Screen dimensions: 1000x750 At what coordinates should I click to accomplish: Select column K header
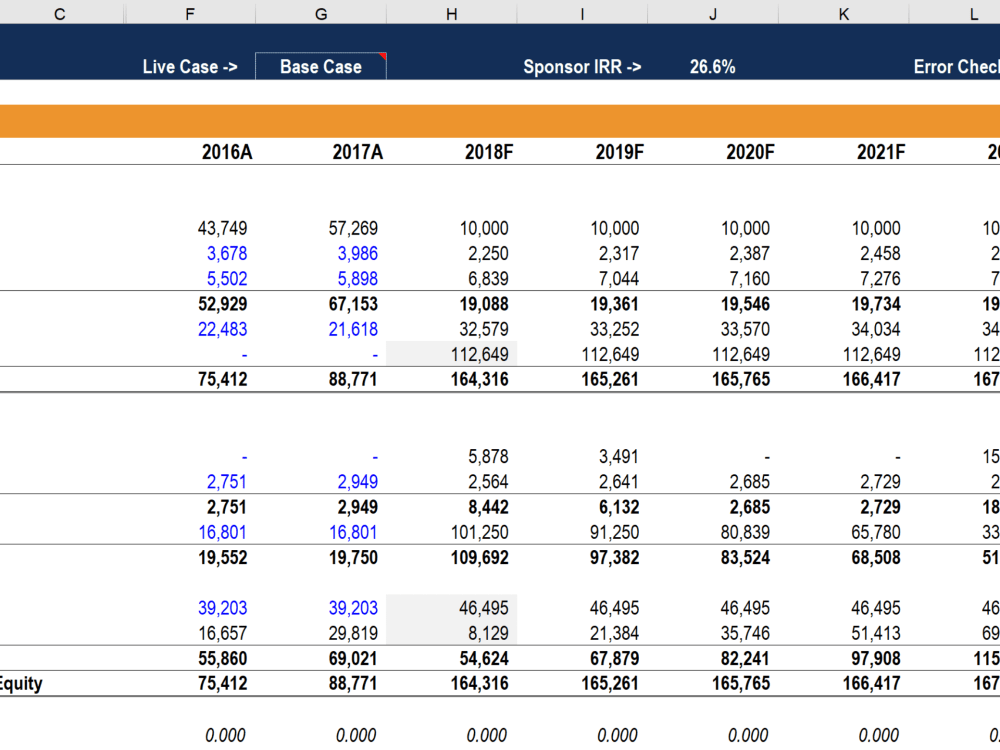[x=844, y=13]
